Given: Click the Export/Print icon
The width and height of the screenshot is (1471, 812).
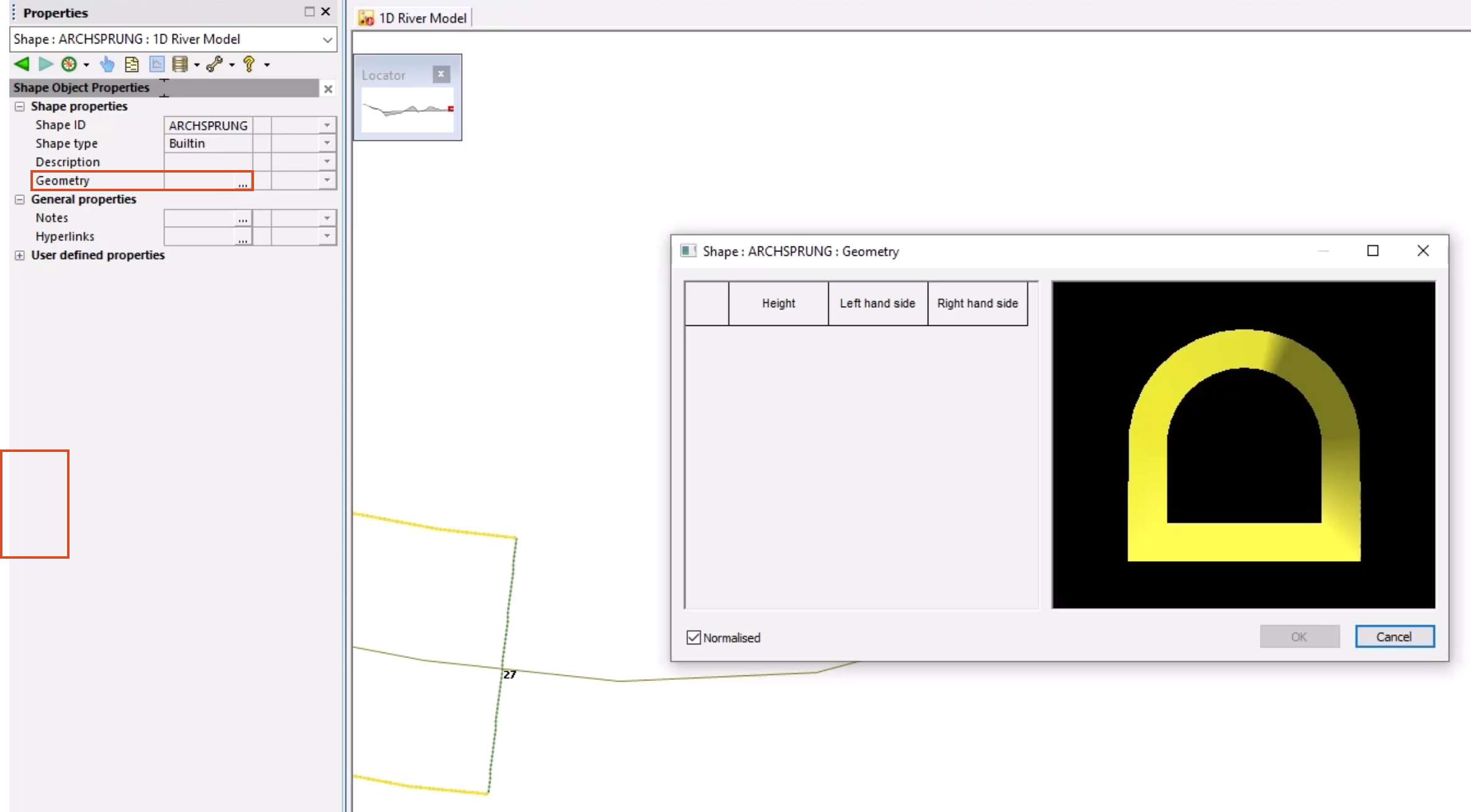Looking at the screenshot, I should (x=131, y=64).
